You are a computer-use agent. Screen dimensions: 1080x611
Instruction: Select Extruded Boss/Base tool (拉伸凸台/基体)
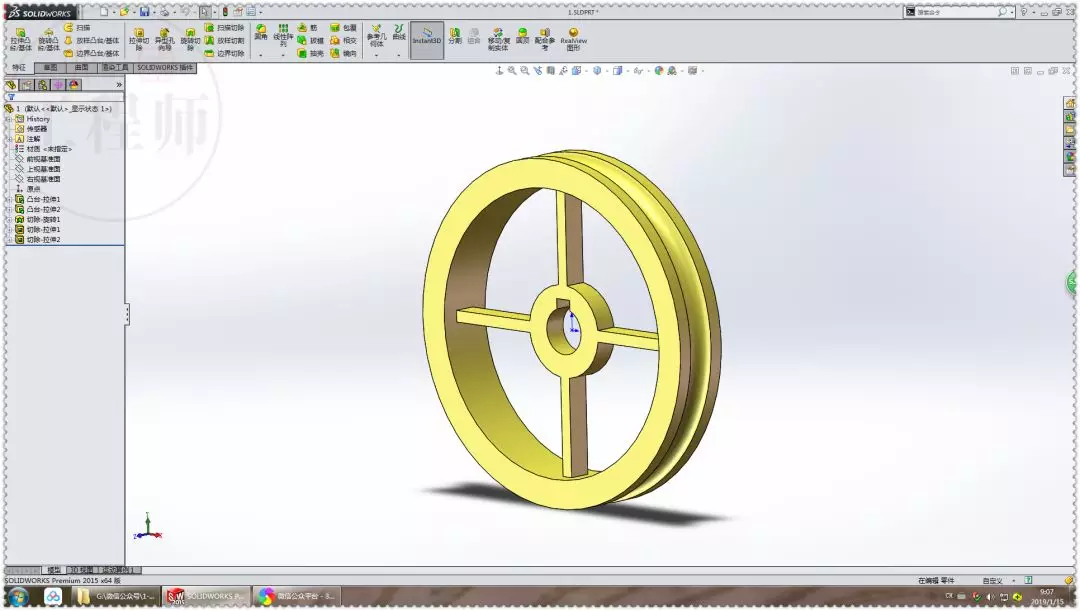(x=20, y=40)
